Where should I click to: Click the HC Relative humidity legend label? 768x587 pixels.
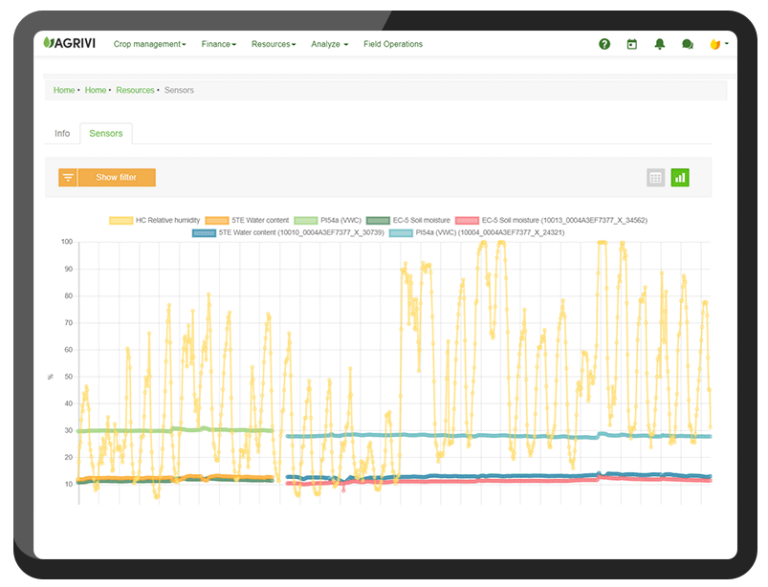[168, 220]
